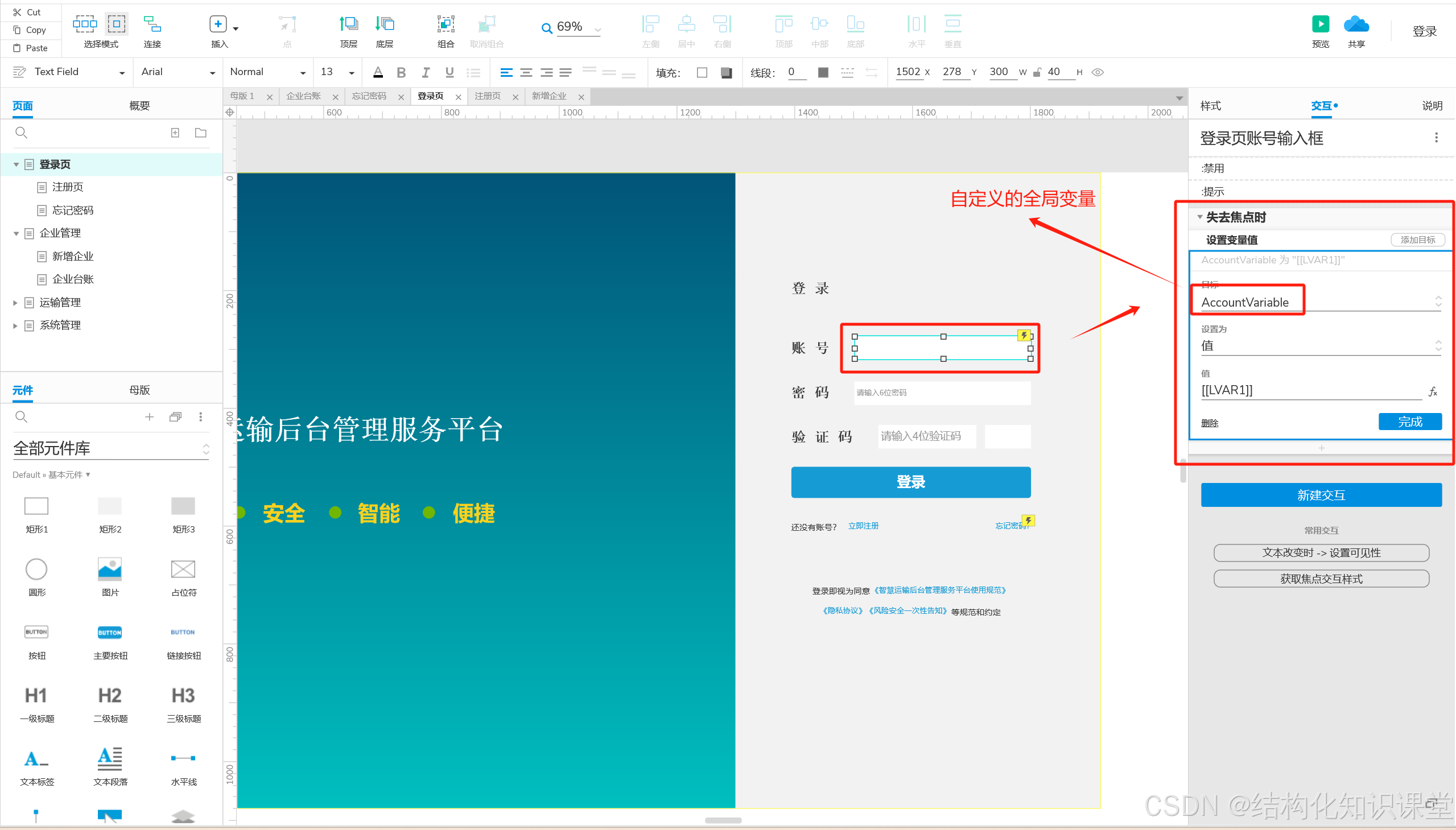Open the fx formula editor for value
Viewport: 1456px width, 830px height.
point(1432,391)
